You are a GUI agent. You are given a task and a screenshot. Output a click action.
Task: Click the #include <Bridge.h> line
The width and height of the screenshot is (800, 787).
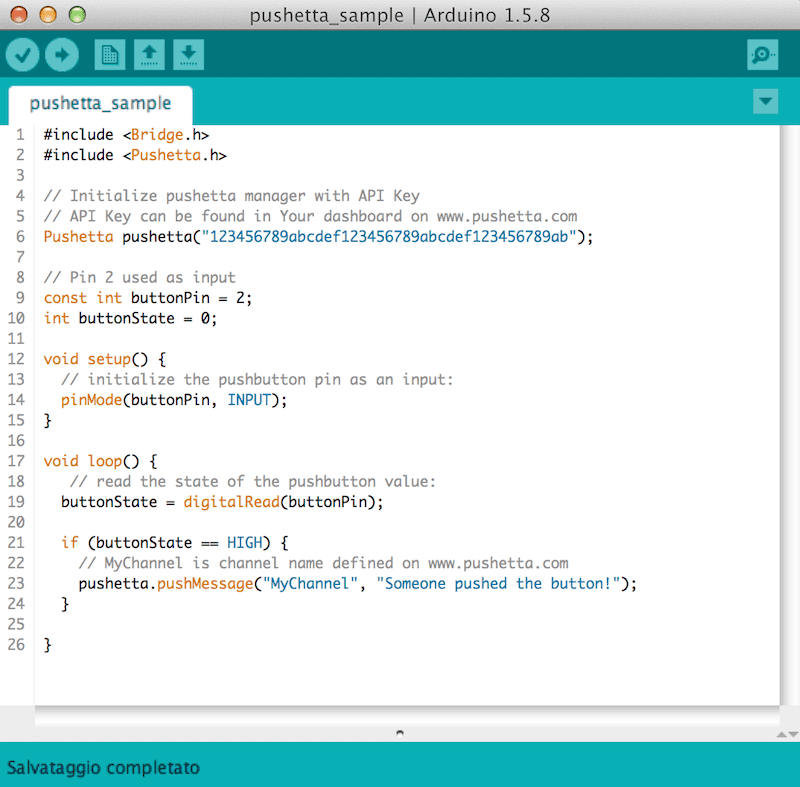[127, 135]
